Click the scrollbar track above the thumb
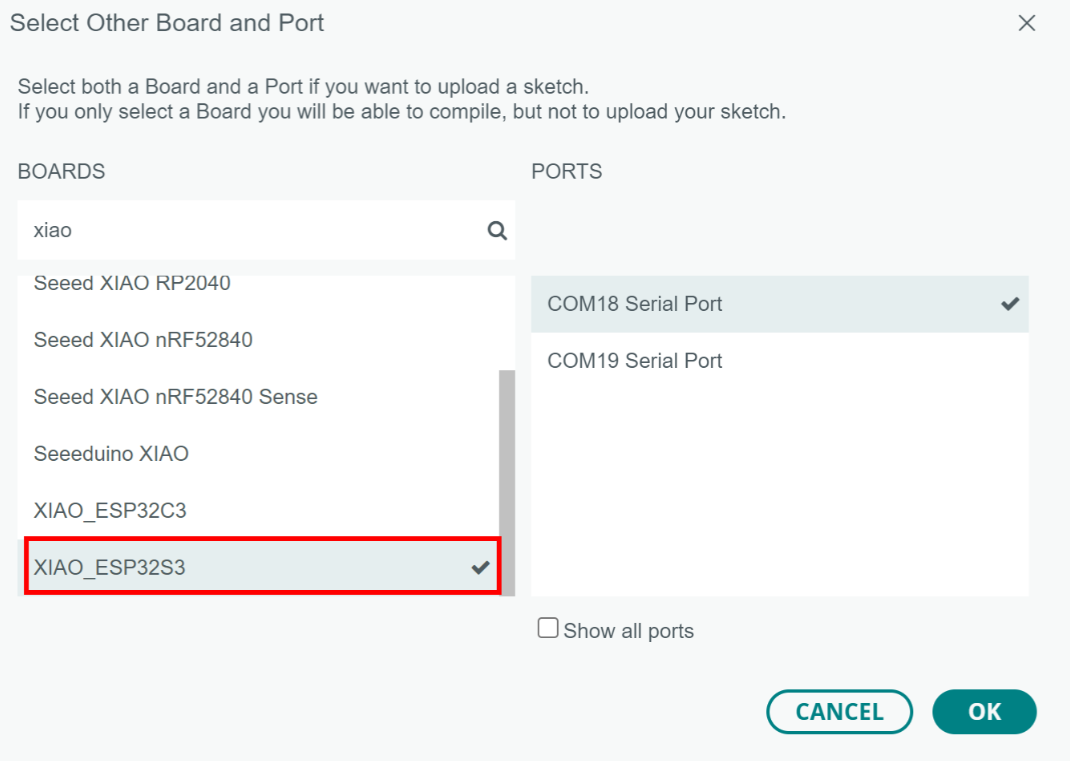Viewport: 1070px width, 761px height. [507, 320]
